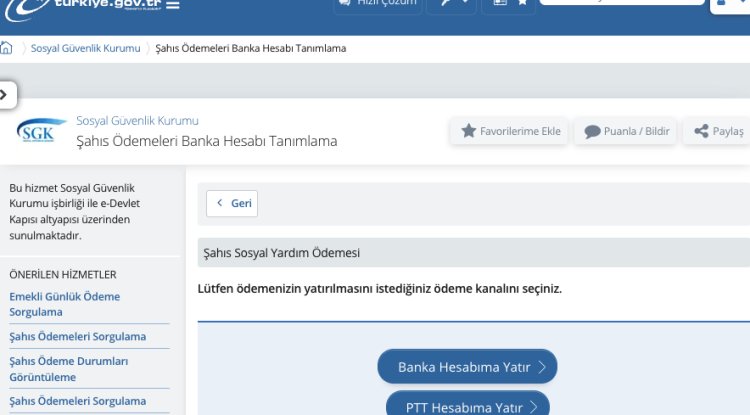Choose PTT Hesabıma Yatır payment channel
This screenshot has height=415, width=750.
coord(468,405)
